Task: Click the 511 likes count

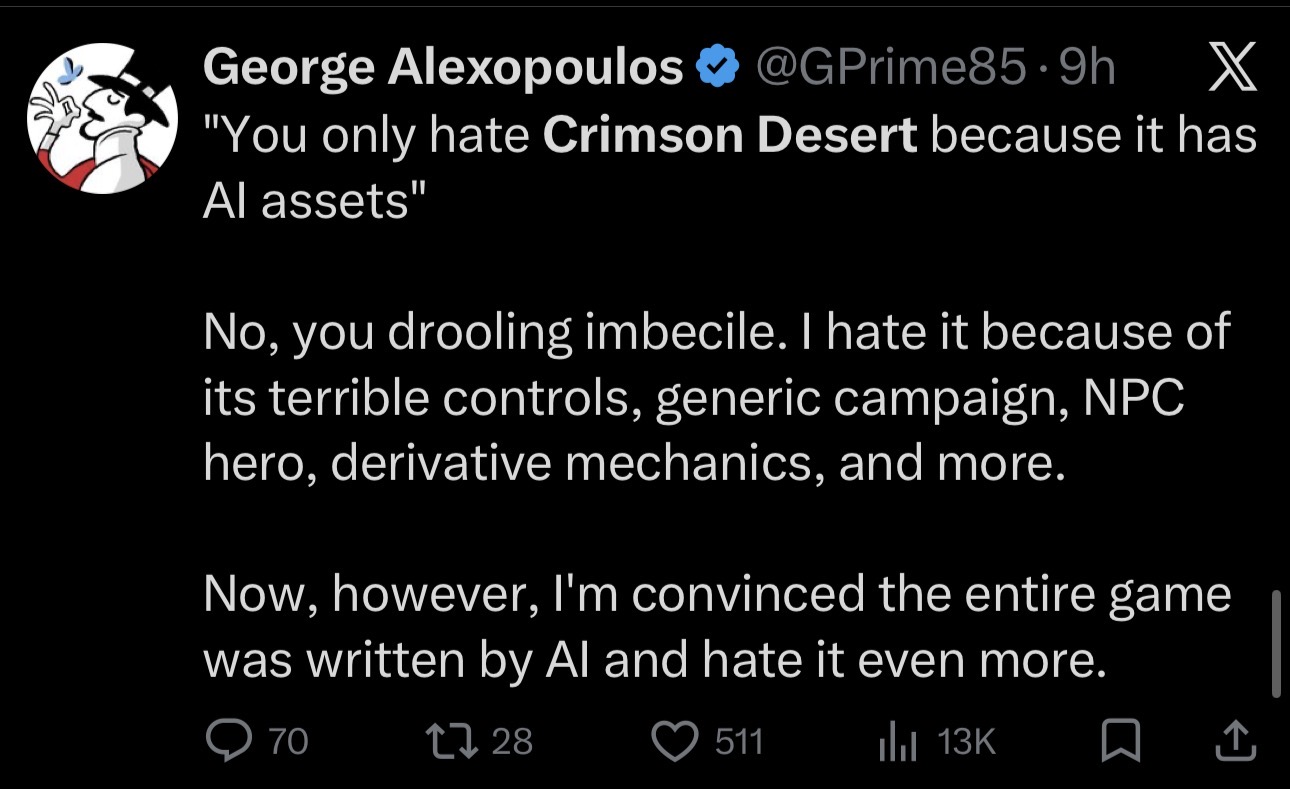Action: click(738, 741)
